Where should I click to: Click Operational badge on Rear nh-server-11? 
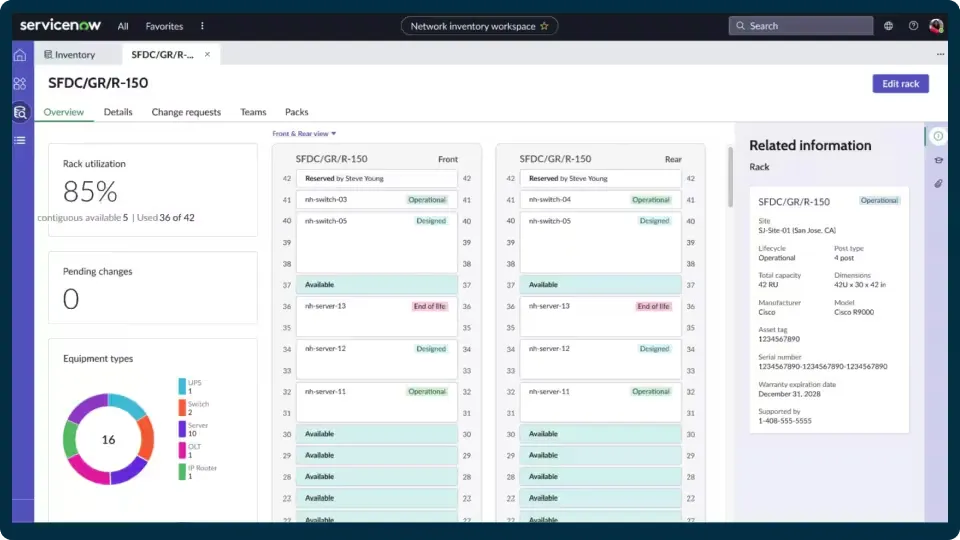pyautogui.click(x=651, y=391)
